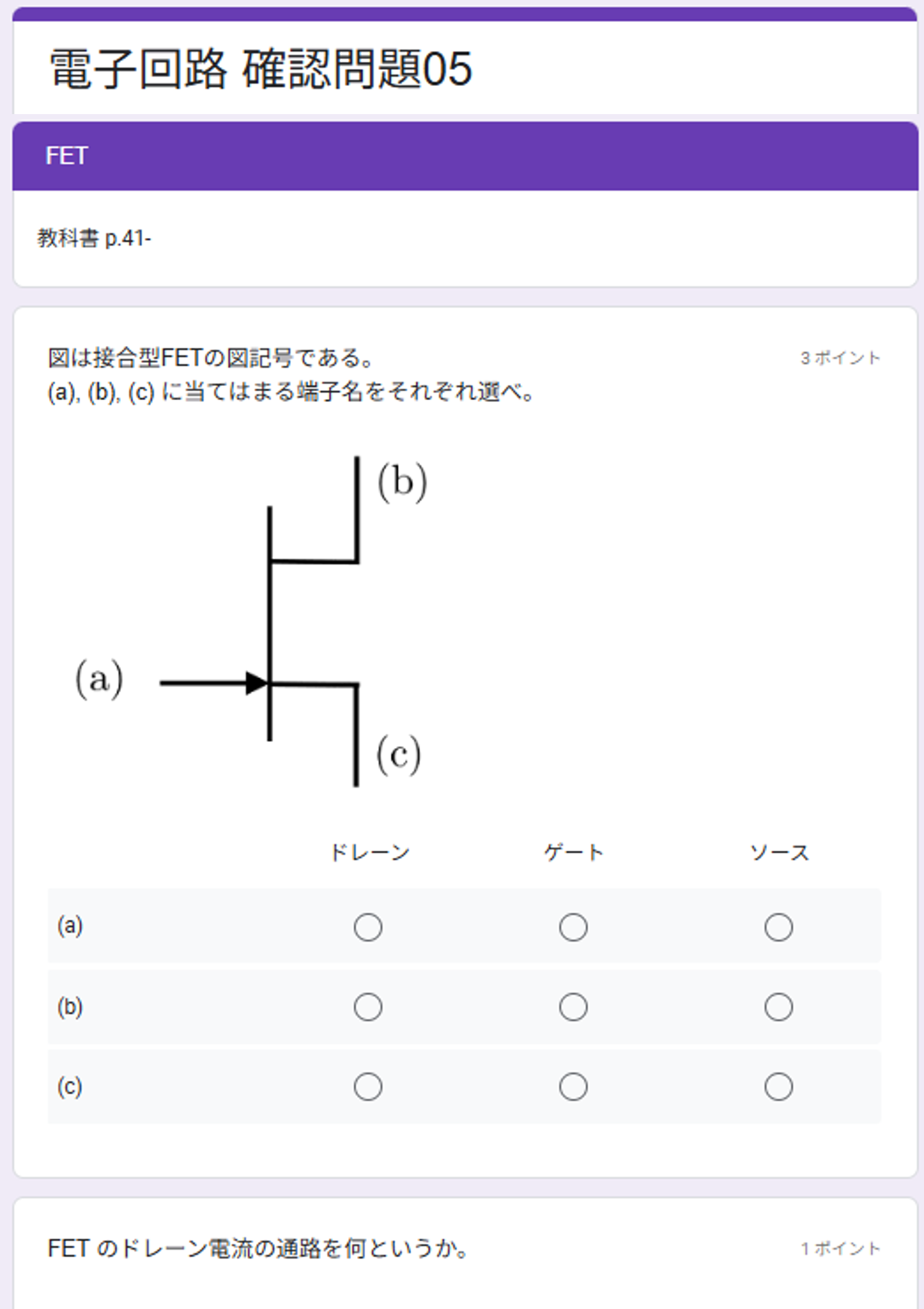Click the ゲート column header
This screenshot has height=1309, width=924.
pos(573,852)
